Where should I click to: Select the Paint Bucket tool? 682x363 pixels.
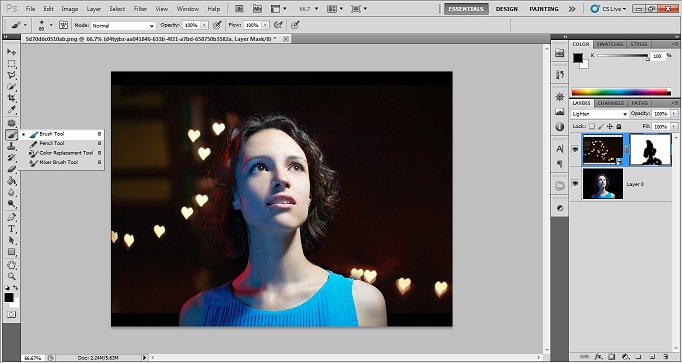coord(11,181)
